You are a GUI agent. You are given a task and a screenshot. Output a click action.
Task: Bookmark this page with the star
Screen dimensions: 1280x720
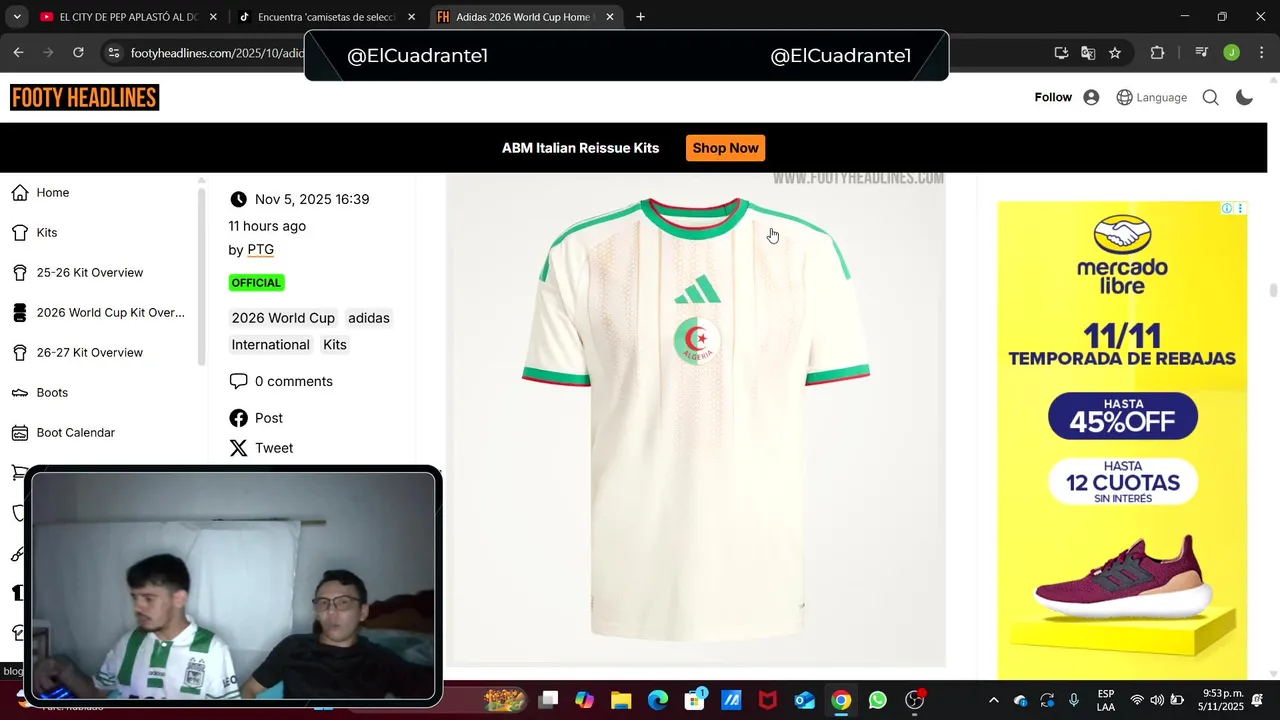pos(1115,53)
